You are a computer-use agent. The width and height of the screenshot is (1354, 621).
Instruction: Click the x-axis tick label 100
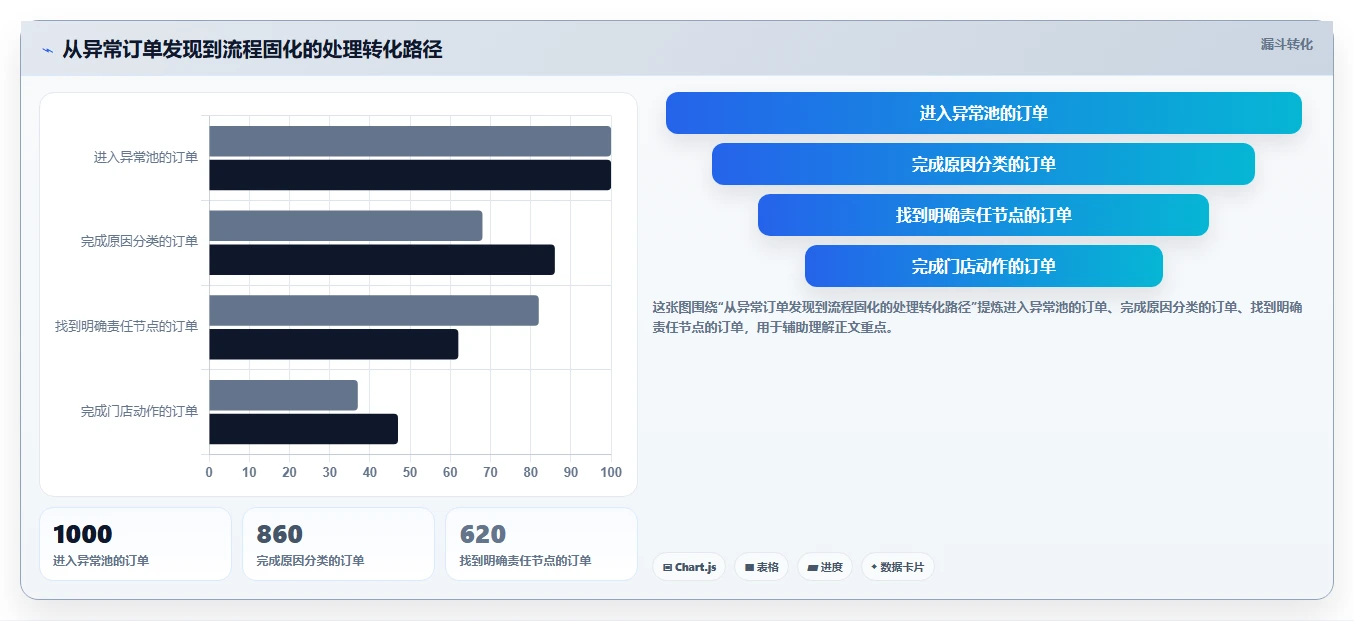coord(610,472)
